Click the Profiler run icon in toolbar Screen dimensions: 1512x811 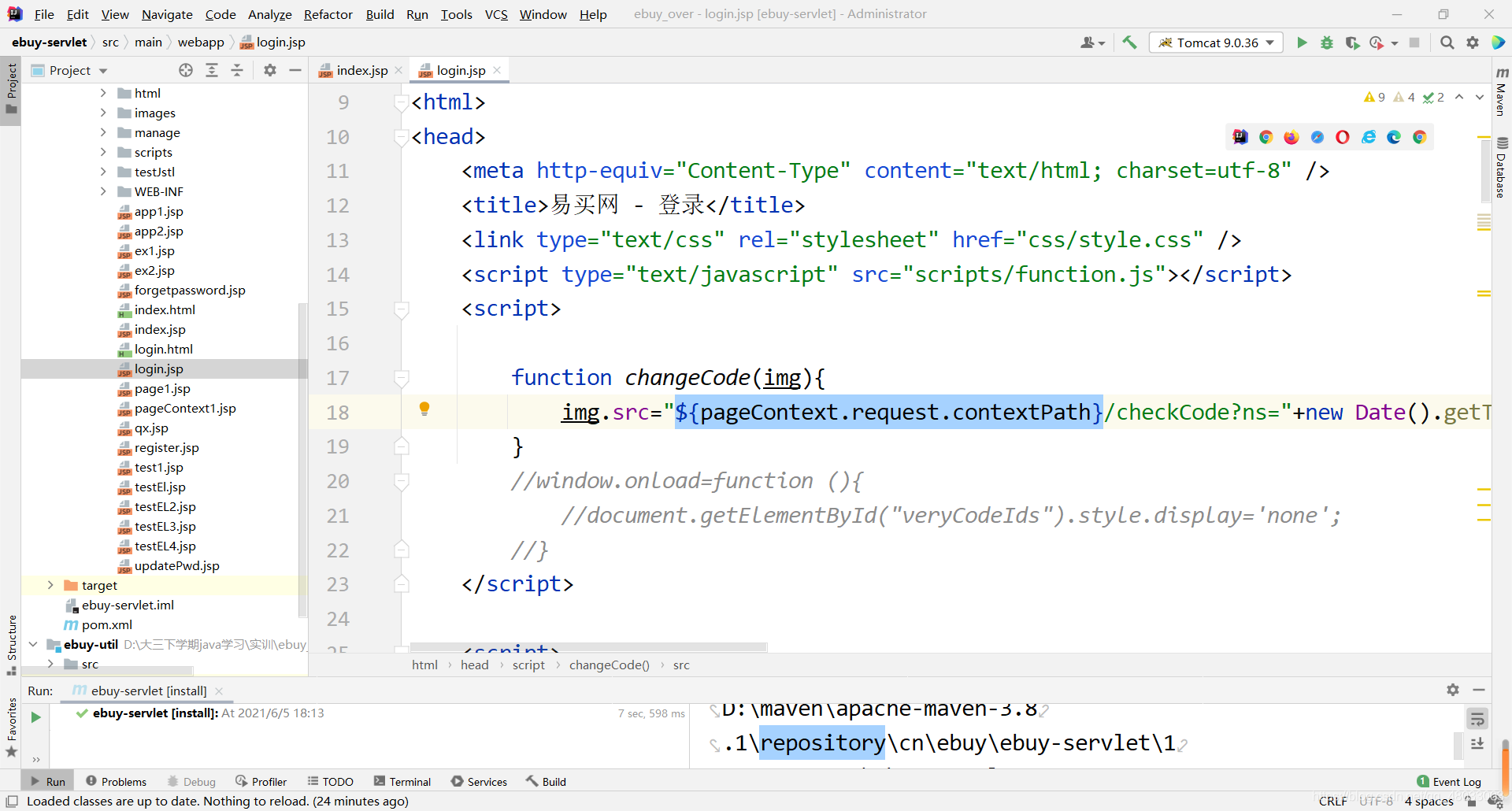(1377, 43)
